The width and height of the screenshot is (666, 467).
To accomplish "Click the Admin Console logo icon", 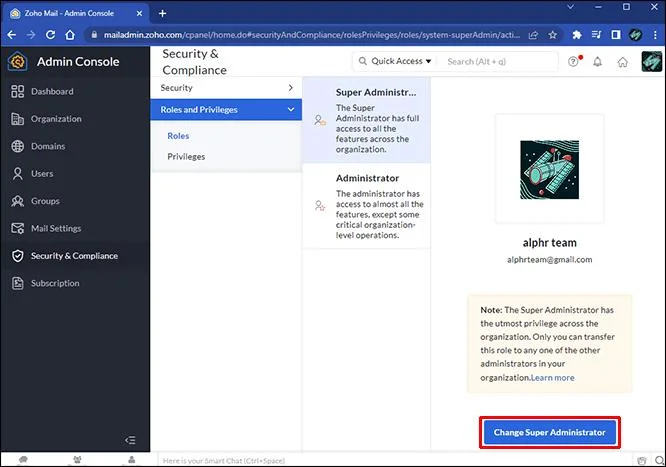I will tap(17, 62).
